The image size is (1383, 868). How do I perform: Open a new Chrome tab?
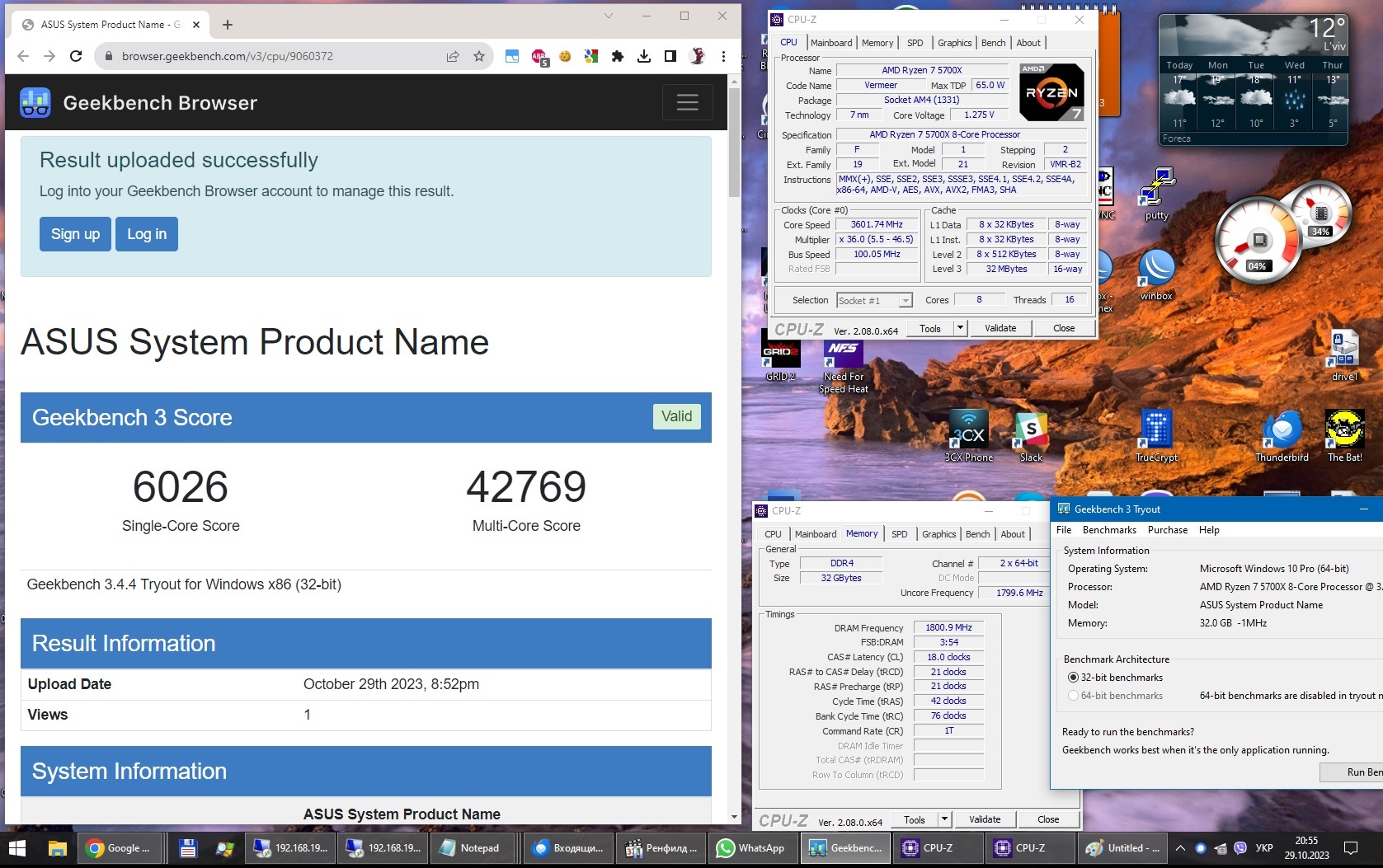point(228,25)
